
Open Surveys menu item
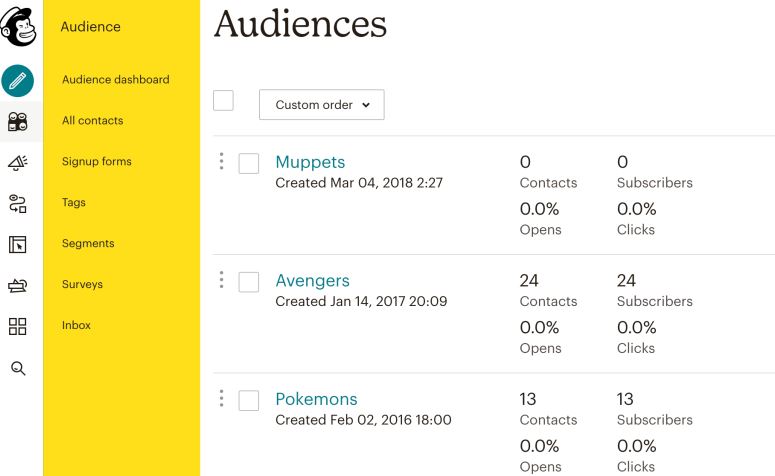[x=82, y=285]
